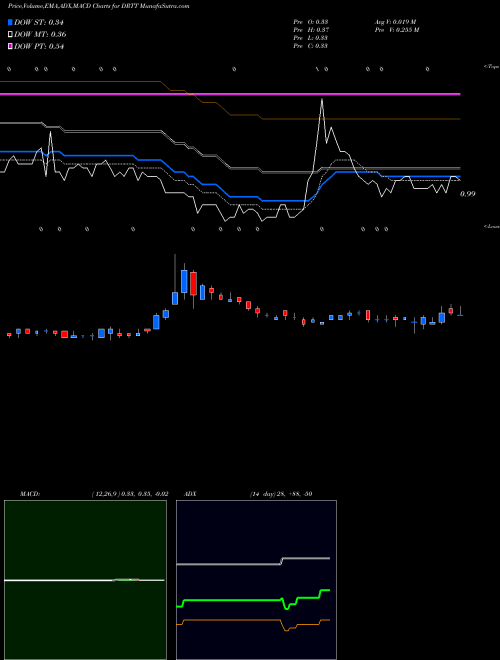
Task: Click the 'Pre L: 0.33' low value
Action: (x=311, y=38)
